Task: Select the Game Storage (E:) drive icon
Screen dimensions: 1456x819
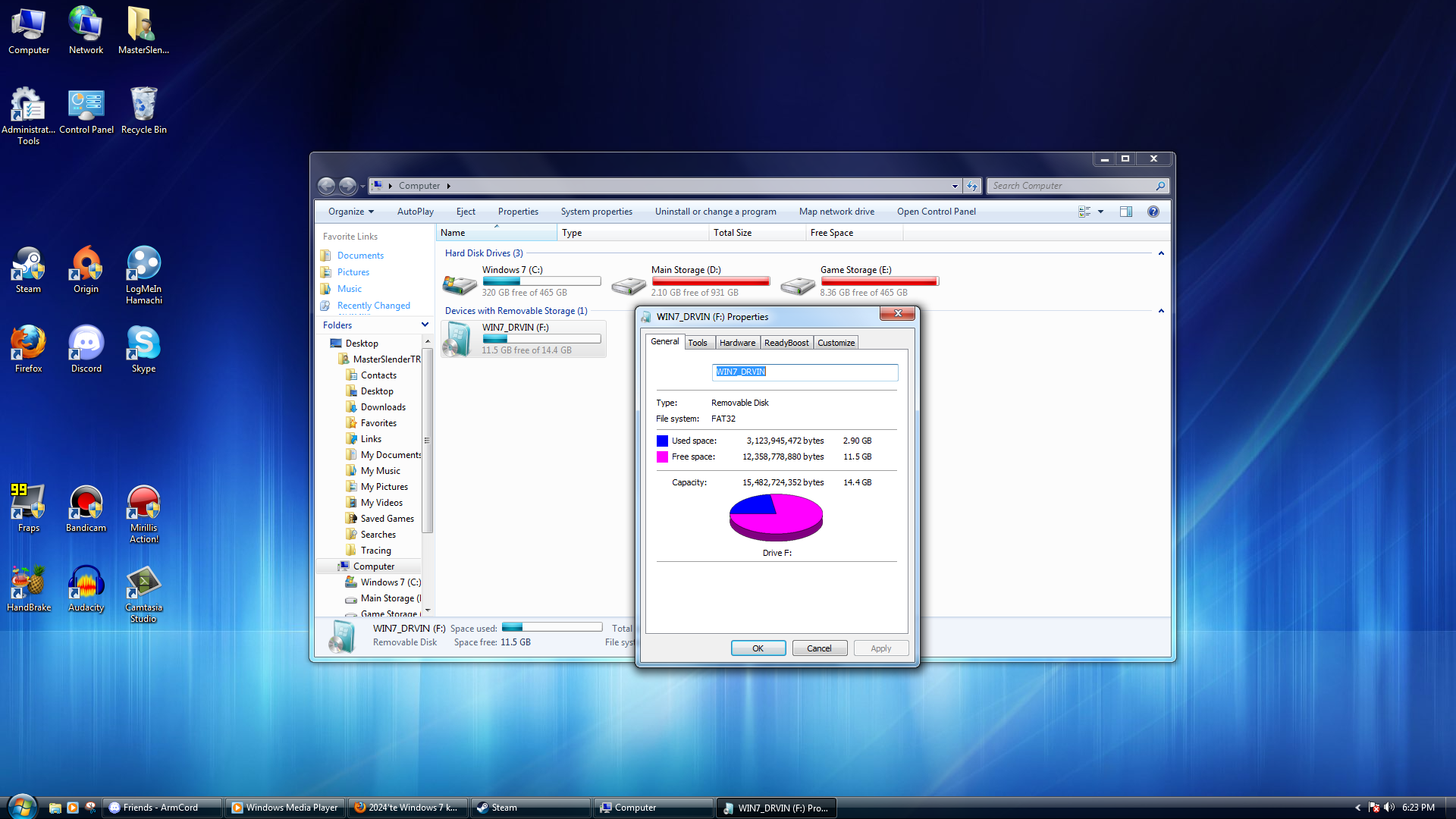Action: [798, 285]
